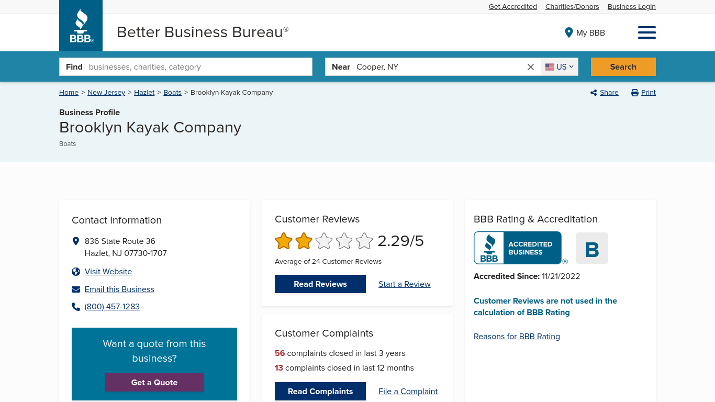Image resolution: width=715 pixels, height=402 pixels.
Task: Click into the Near Cooper, NY field
Action: pos(432,67)
